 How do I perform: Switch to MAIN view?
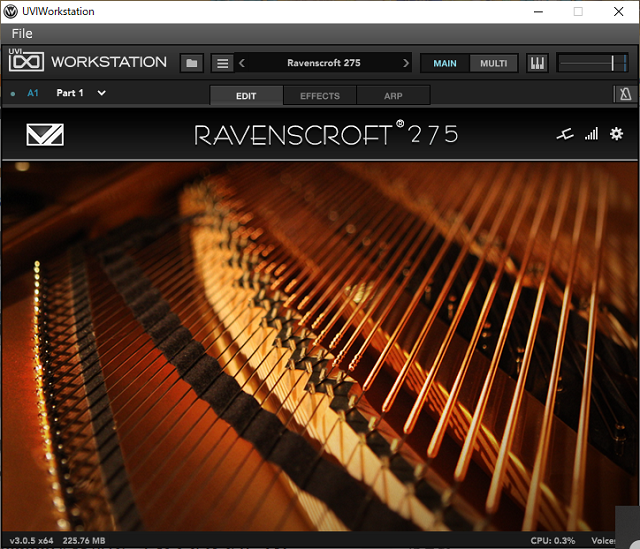pos(445,63)
